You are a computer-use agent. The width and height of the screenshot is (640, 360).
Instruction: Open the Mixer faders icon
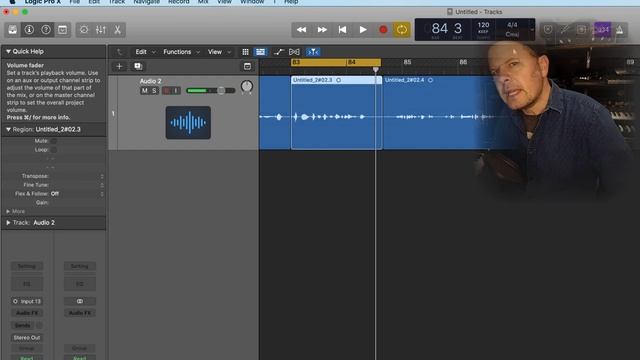click(101, 30)
